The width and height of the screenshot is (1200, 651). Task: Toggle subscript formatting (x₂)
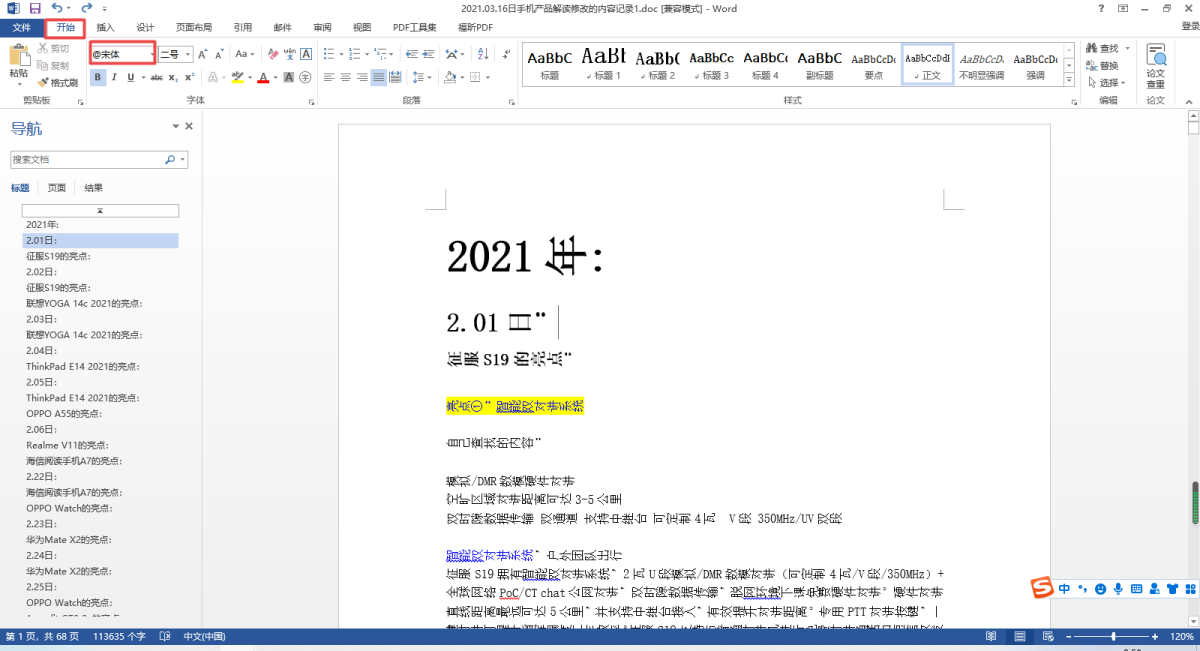point(172,77)
